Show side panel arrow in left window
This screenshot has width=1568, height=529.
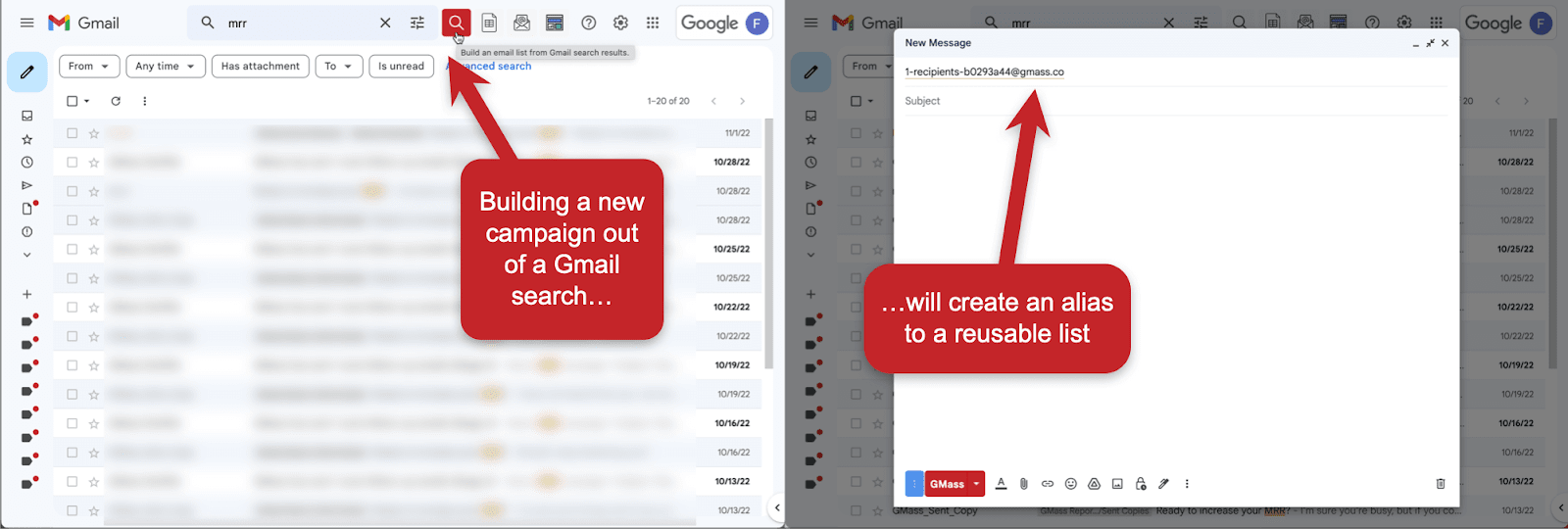777,507
